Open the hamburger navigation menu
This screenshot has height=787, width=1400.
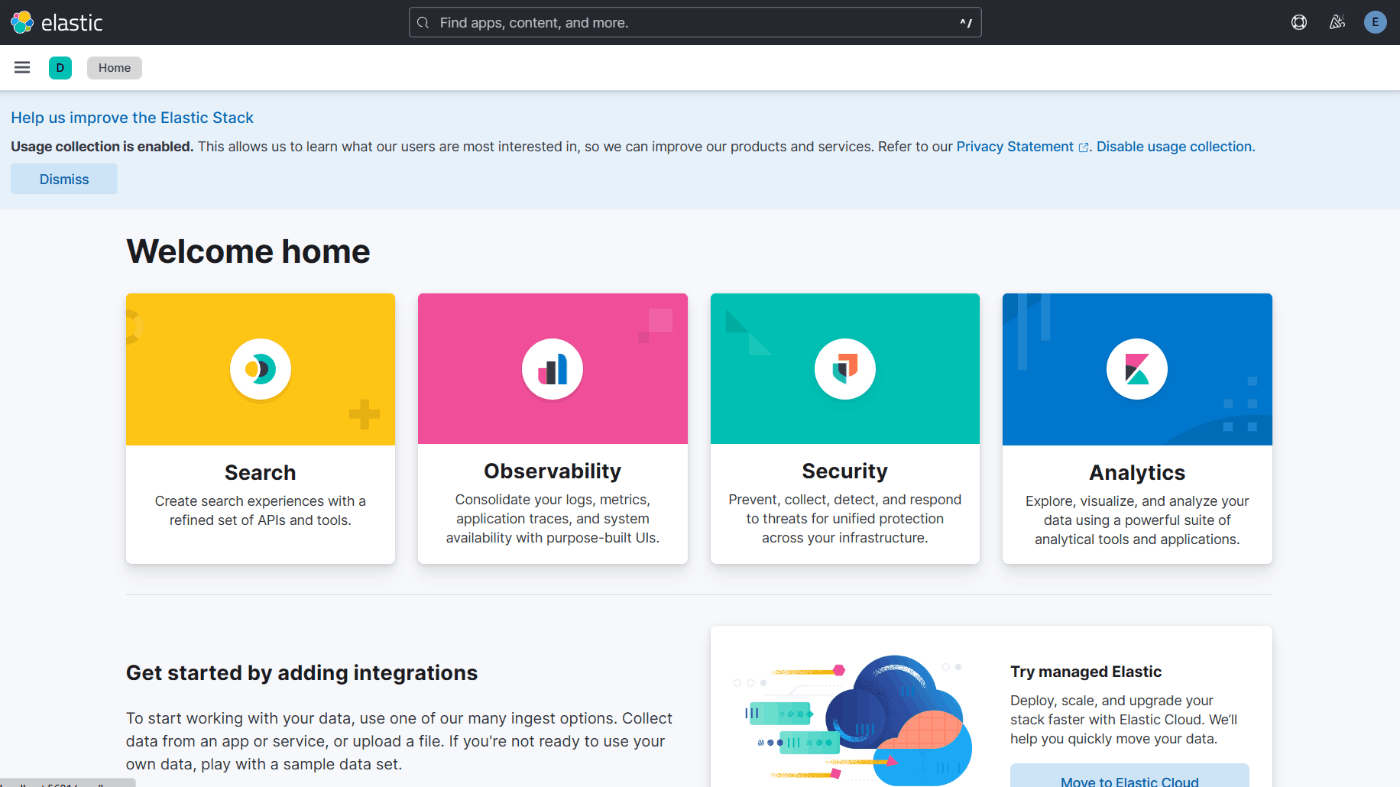(x=22, y=68)
